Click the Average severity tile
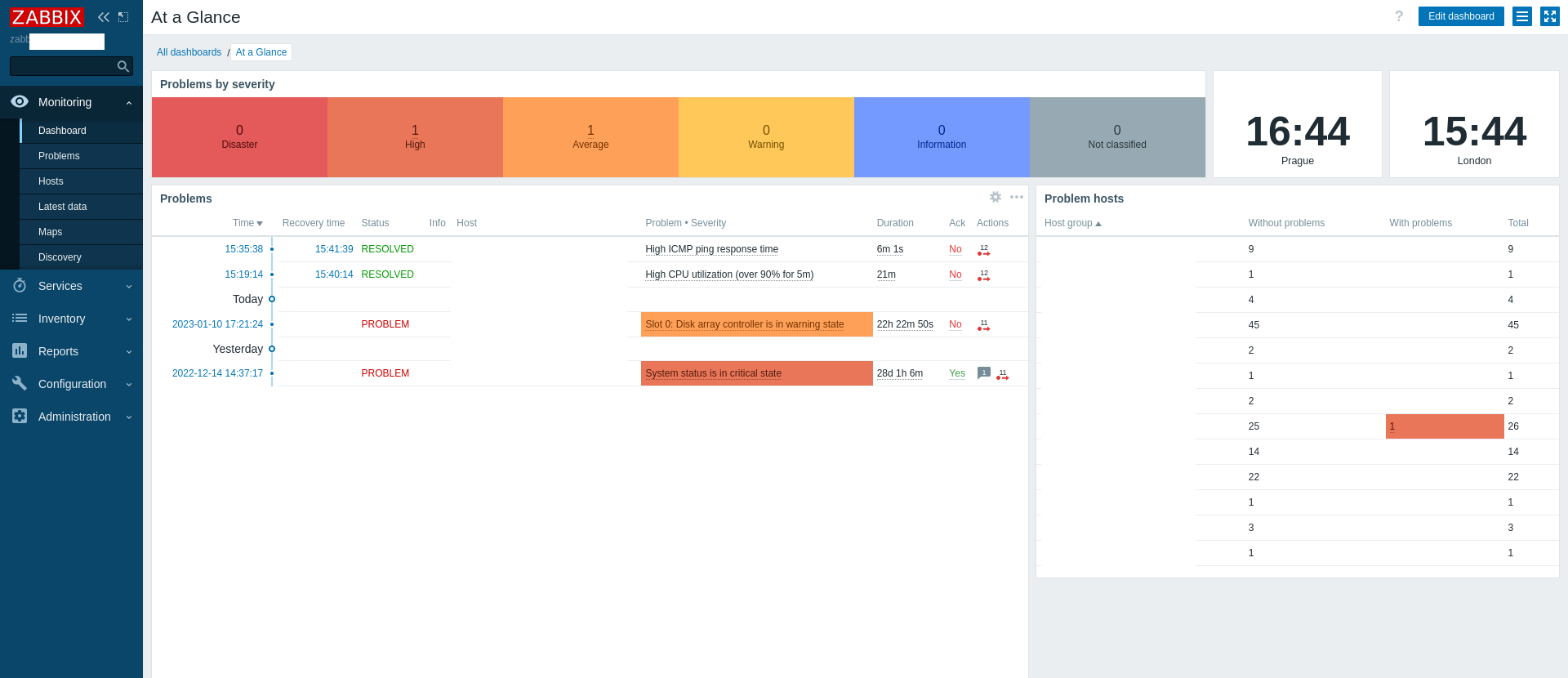Image resolution: width=1568 pixels, height=678 pixels. tap(590, 137)
